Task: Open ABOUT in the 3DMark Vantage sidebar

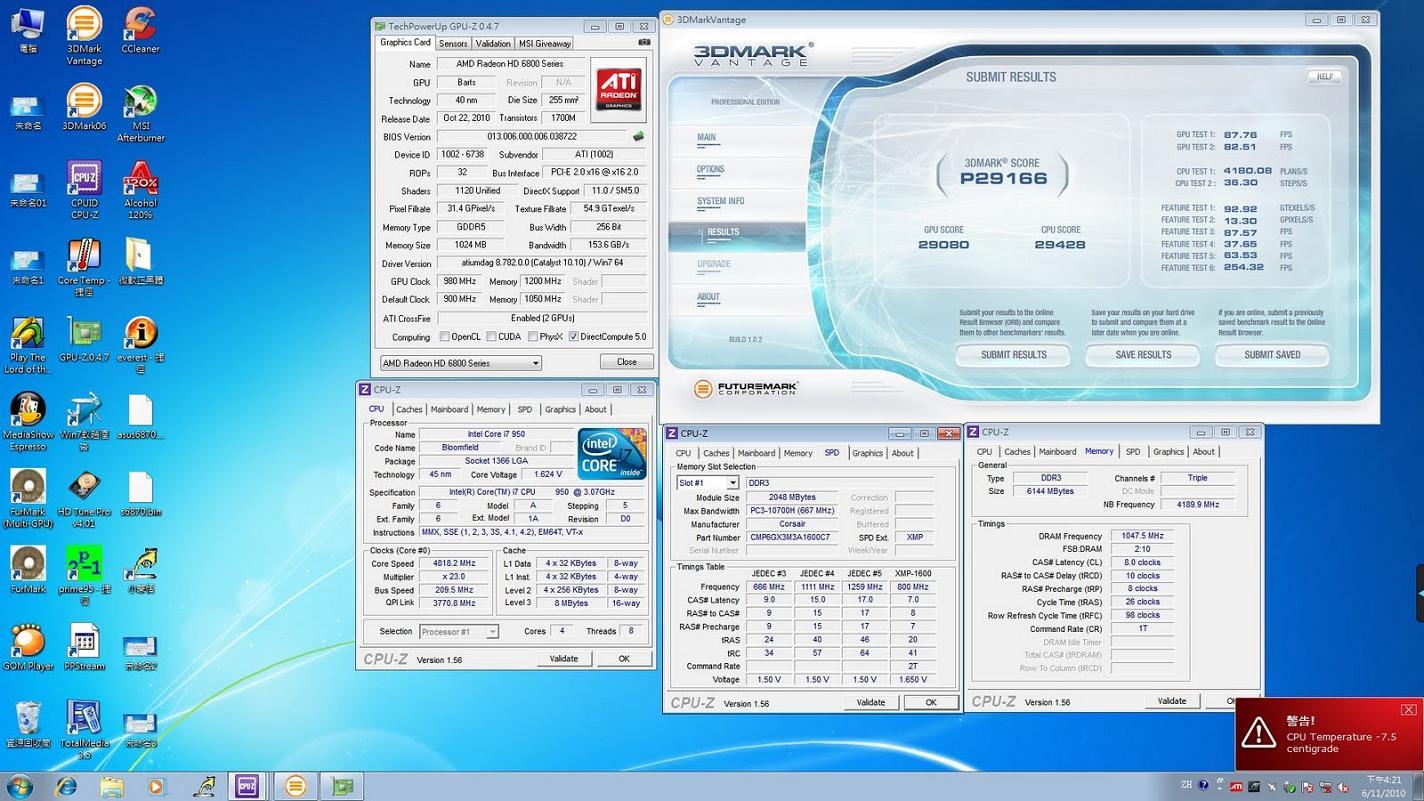Action: coord(708,297)
